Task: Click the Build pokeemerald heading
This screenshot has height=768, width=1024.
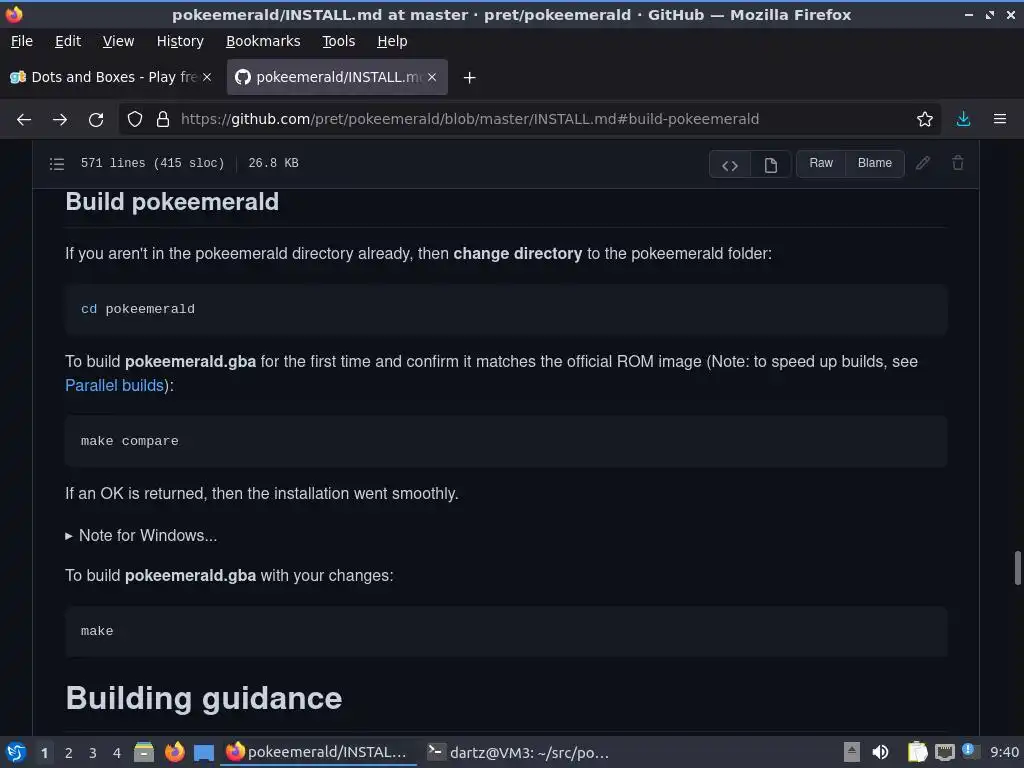Action: 172,202
